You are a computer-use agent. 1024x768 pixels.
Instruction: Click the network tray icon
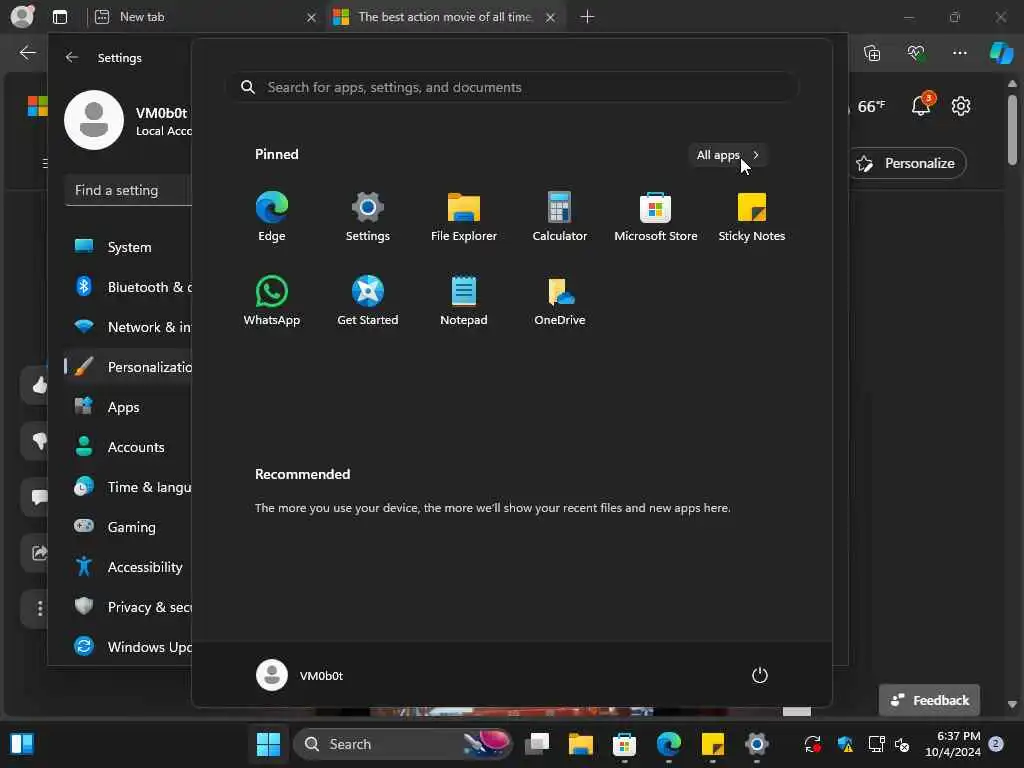tap(876, 744)
